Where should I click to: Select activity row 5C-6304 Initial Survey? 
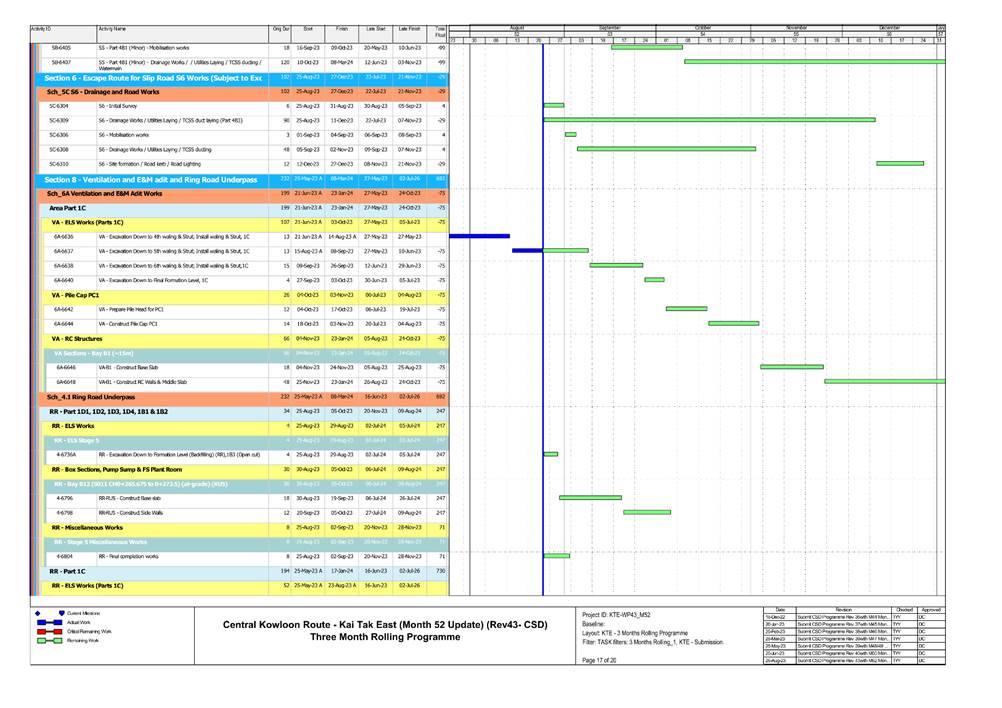coord(150,105)
